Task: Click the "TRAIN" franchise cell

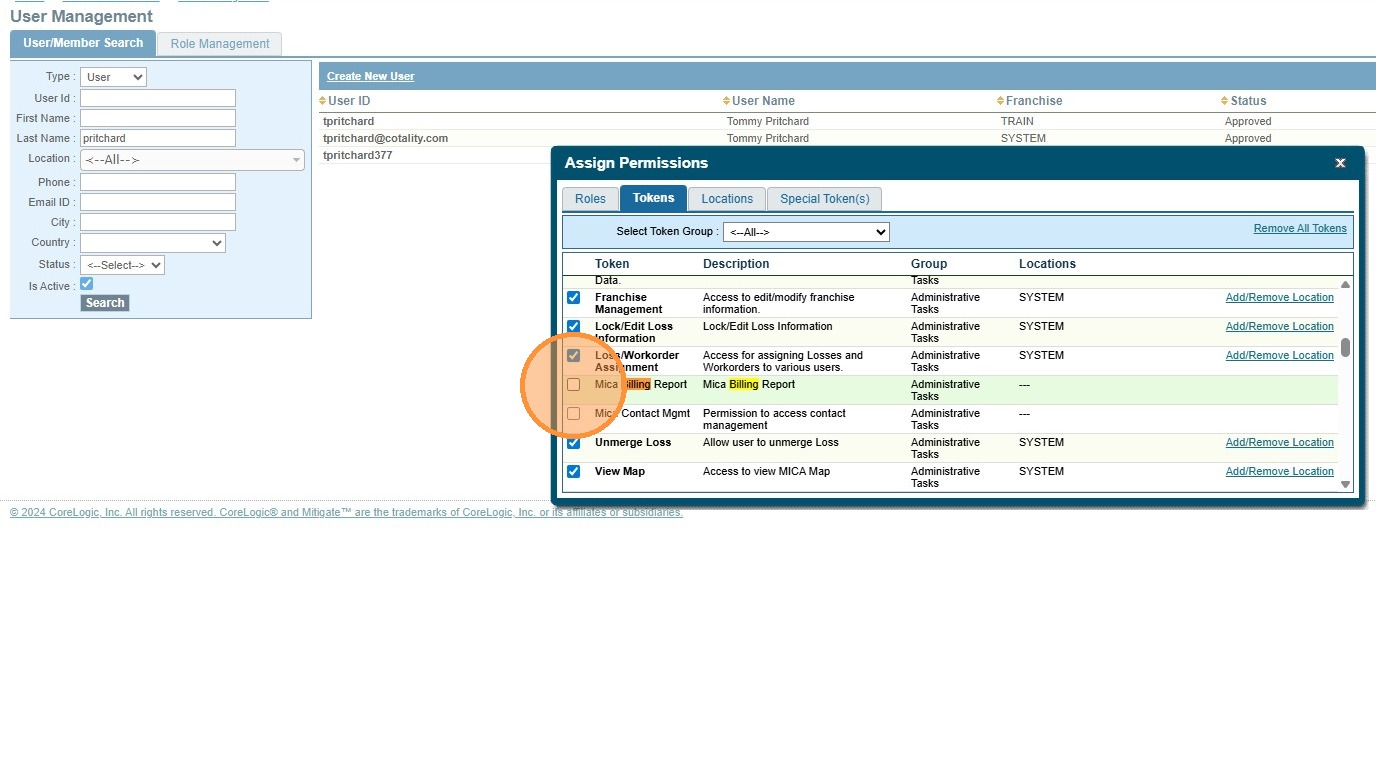Action: (1017, 121)
